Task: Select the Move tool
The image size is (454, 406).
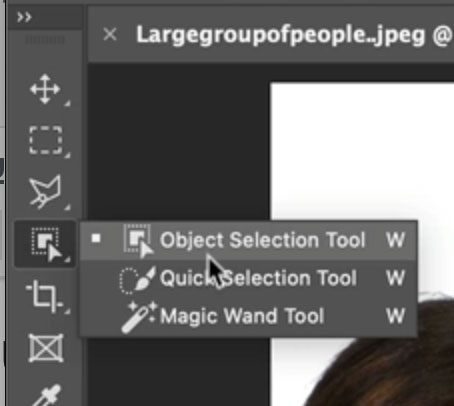Action: (x=45, y=89)
